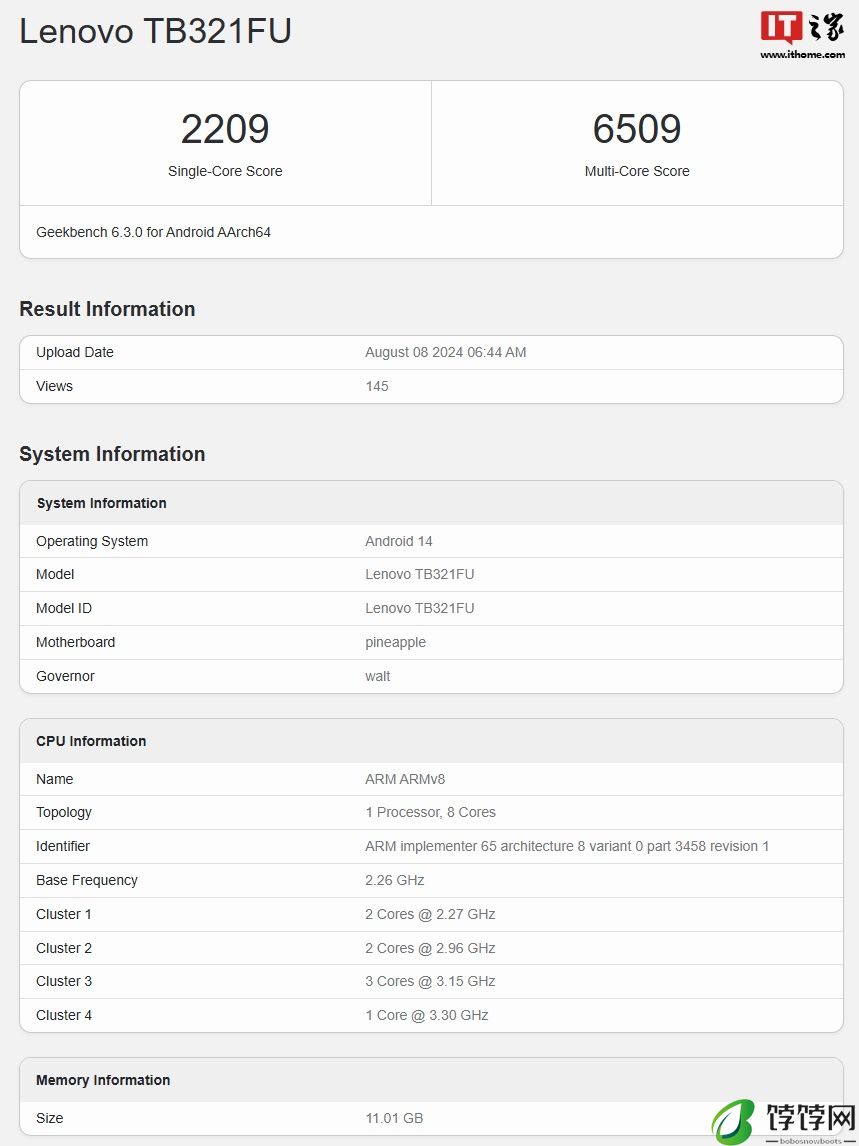859x1146 pixels.
Task: Select the memory size value 11.01 GB
Action: 394,1118
